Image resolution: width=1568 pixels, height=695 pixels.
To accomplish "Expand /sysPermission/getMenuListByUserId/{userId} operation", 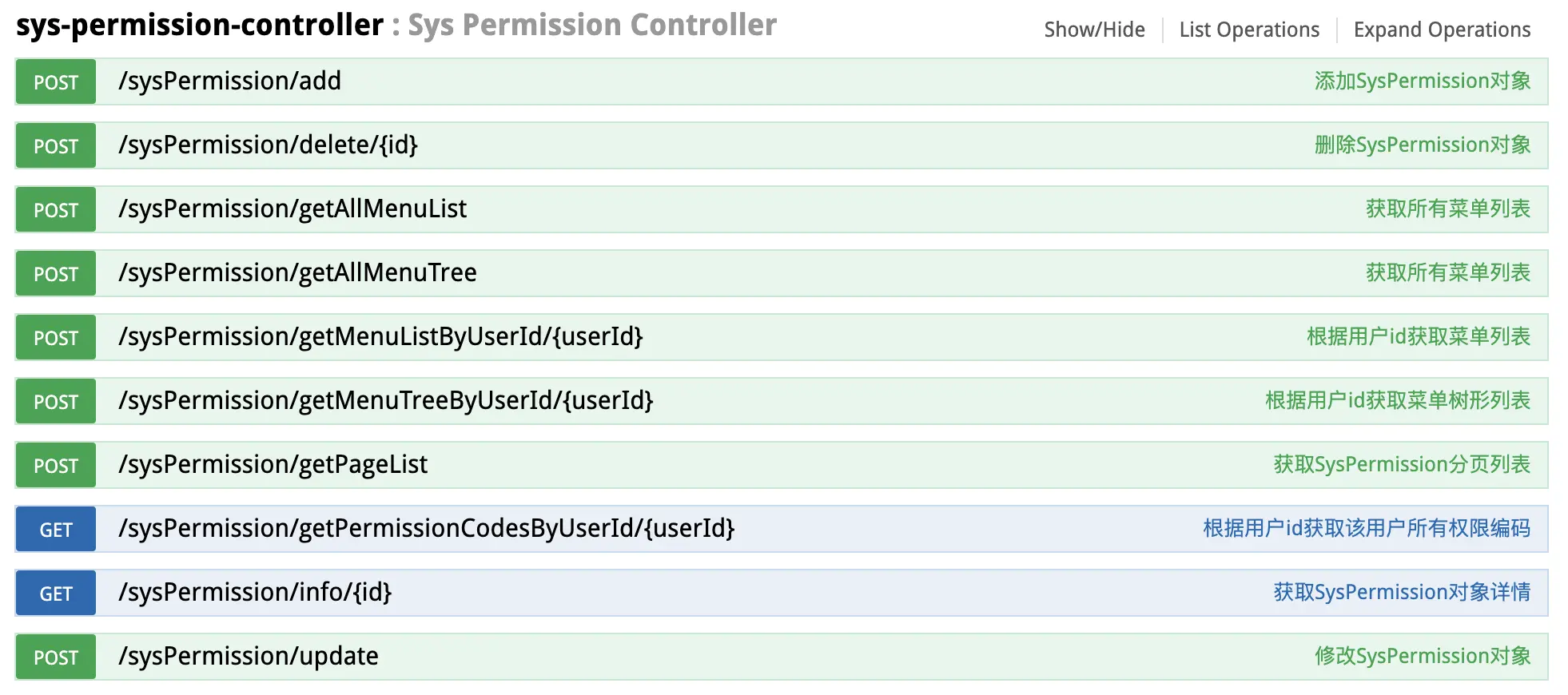I will click(380, 337).
